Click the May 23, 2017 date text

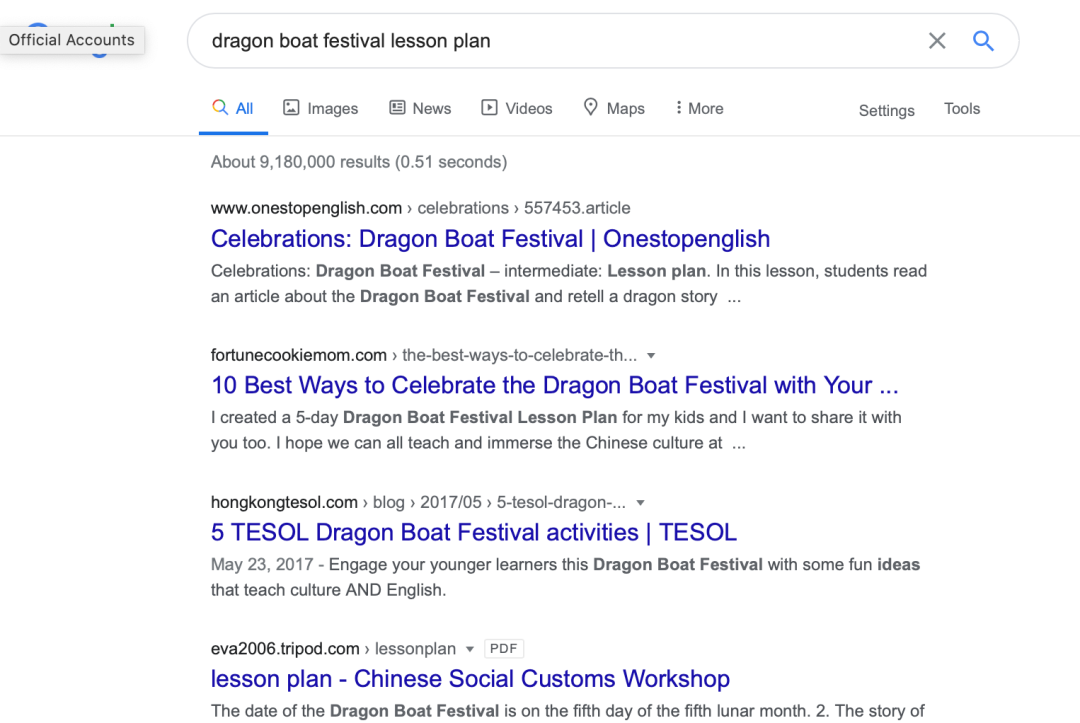tap(262, 565)
